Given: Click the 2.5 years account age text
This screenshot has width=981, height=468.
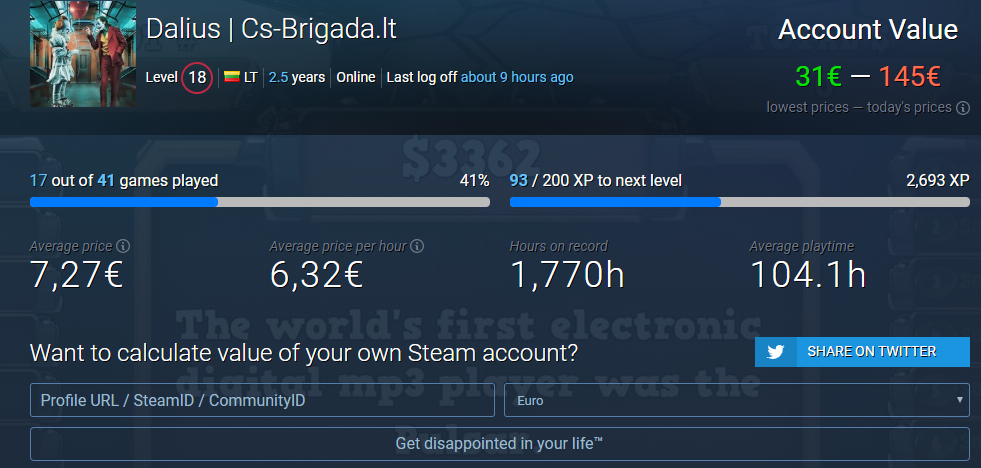Looking at the screenshot, I should [297, 78].
